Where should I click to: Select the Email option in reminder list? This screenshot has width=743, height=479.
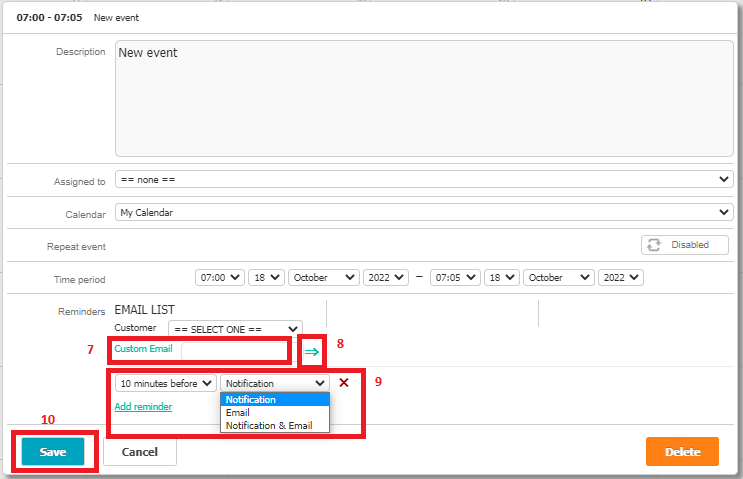coord(238,412)
